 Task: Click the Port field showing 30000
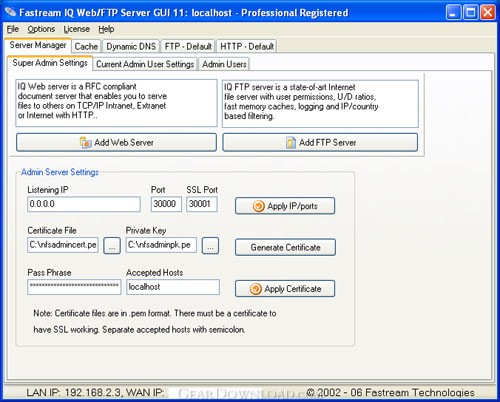point(166,204)
